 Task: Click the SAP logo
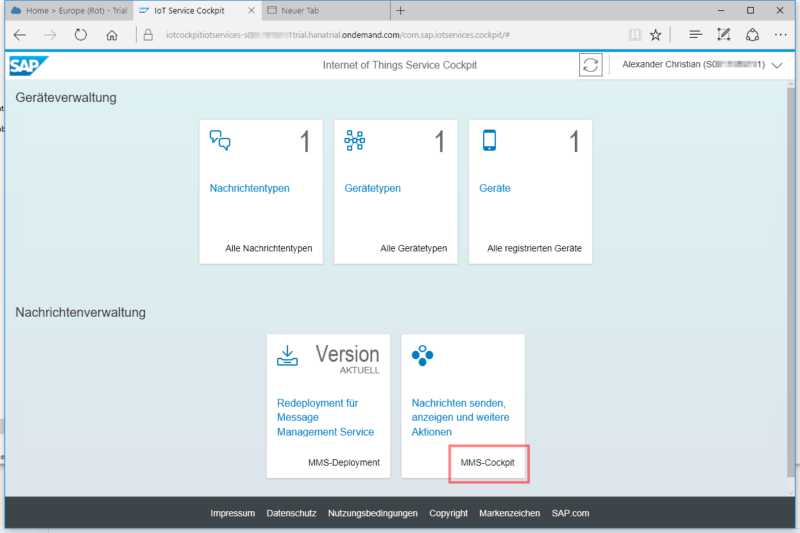coord(29,65)
